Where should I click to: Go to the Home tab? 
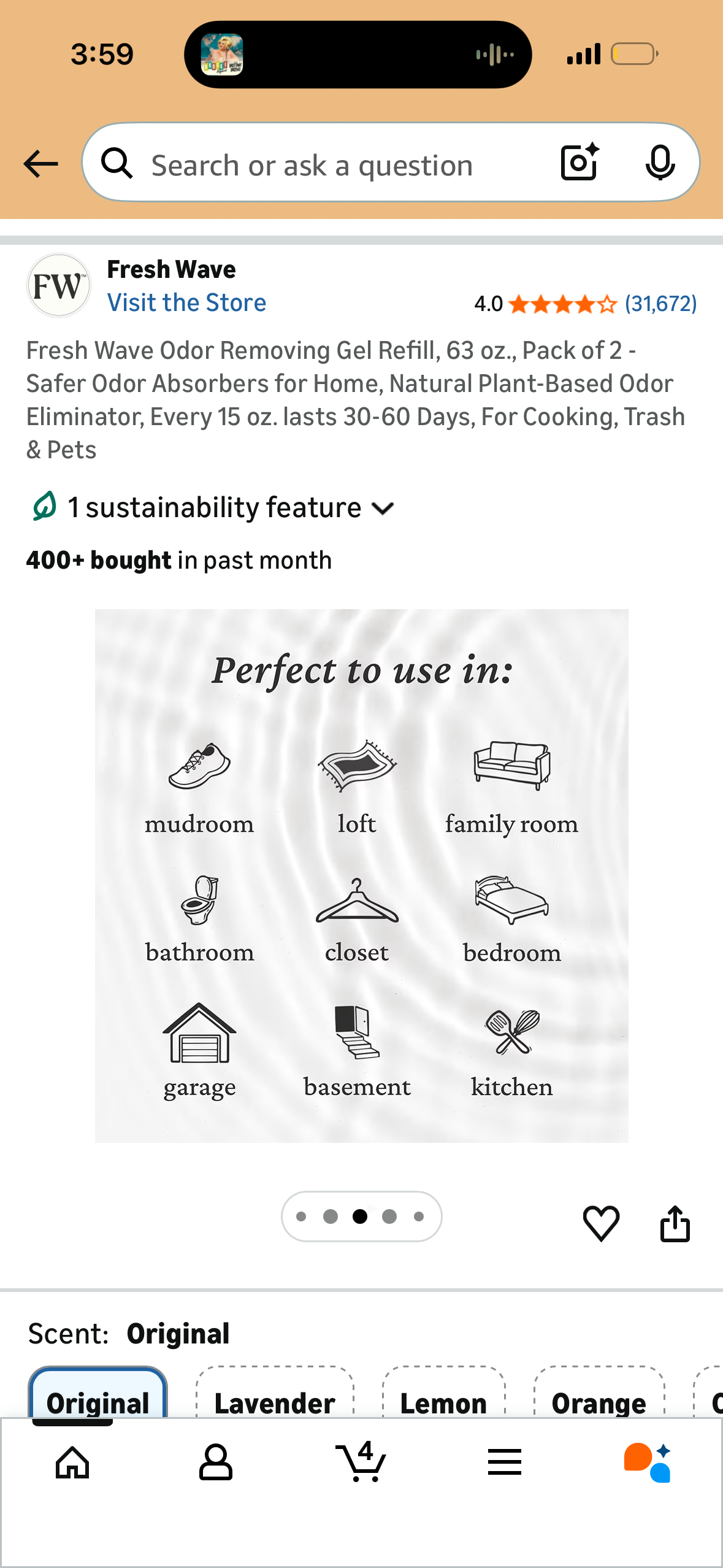click(x=72, y=1462)
